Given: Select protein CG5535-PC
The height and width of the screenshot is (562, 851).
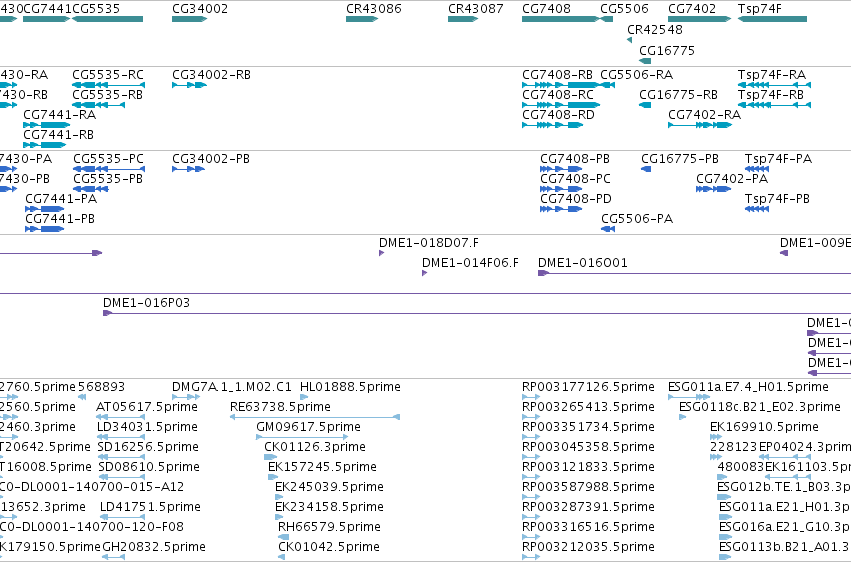Looking at the screenshot, I should coord(109,169).
